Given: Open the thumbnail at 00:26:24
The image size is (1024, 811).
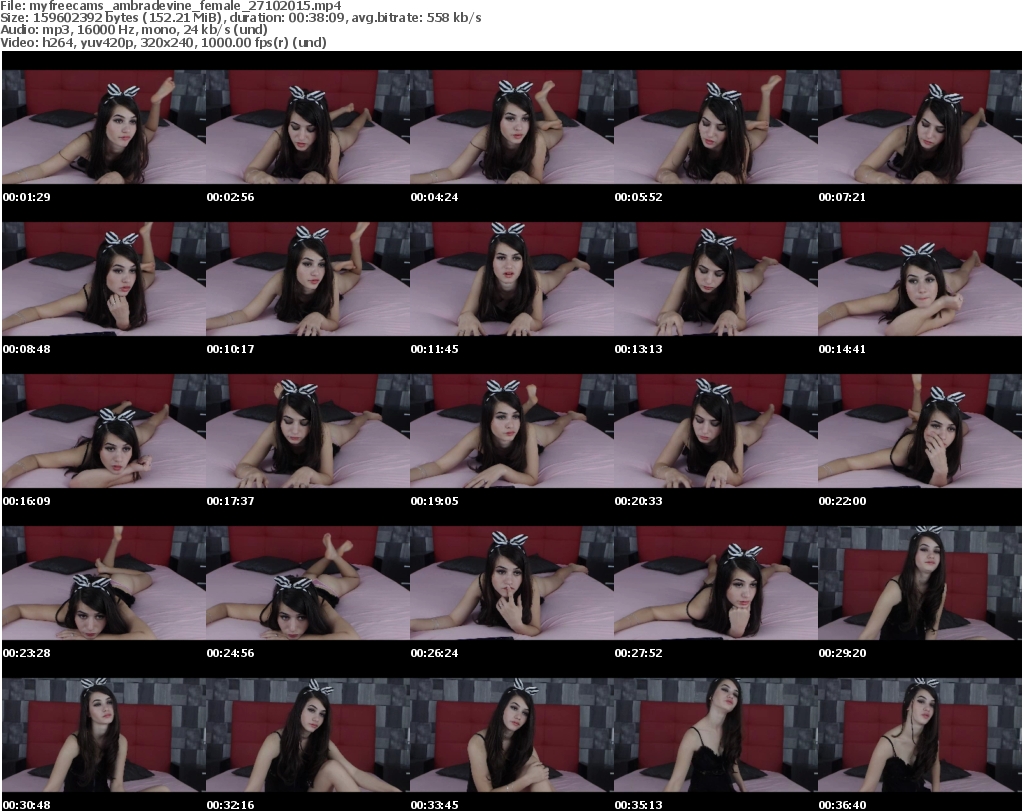Looking at the screenshot, I should [x=512, y=583].
